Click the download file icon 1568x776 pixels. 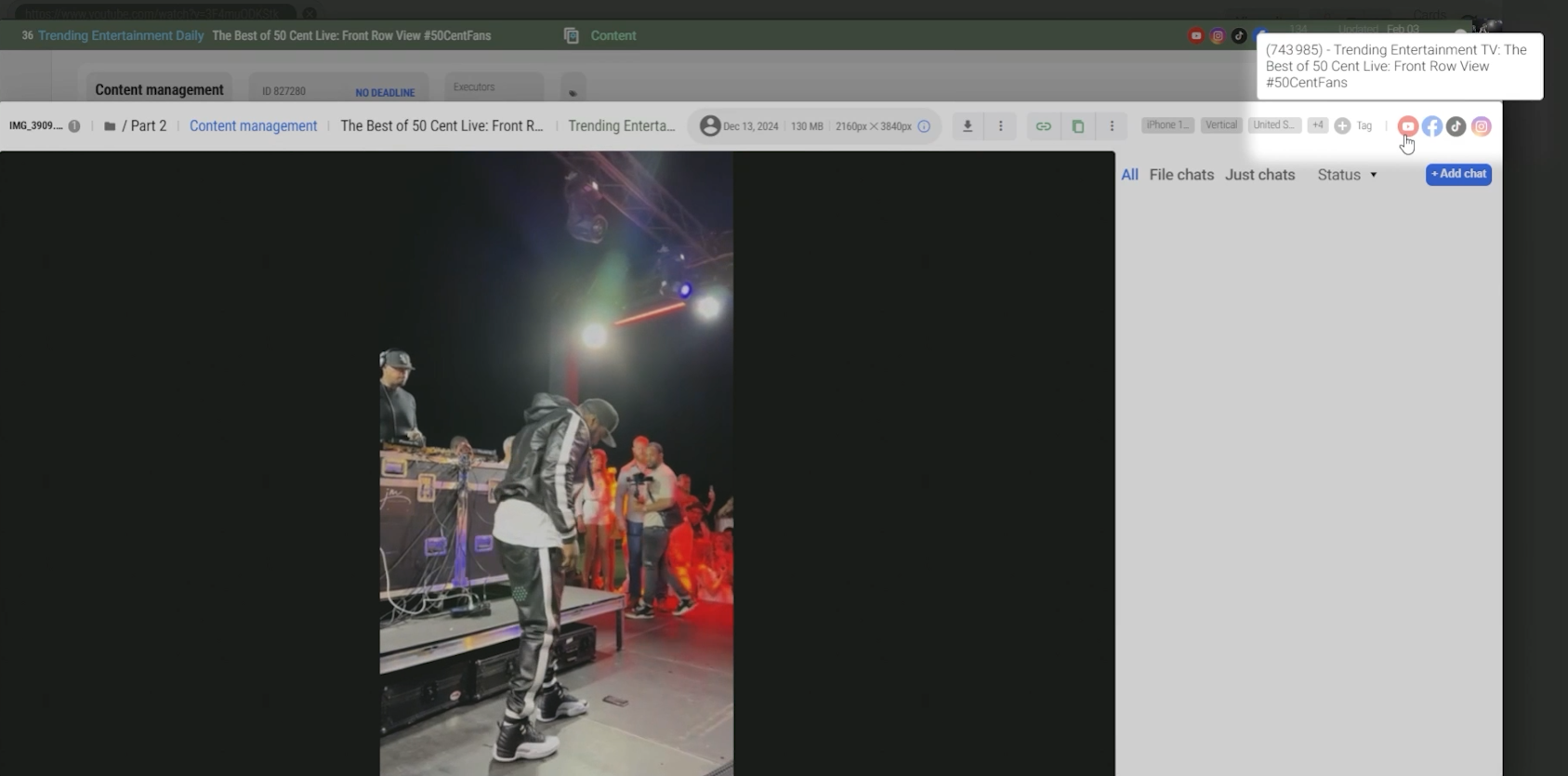coord(967,126)
